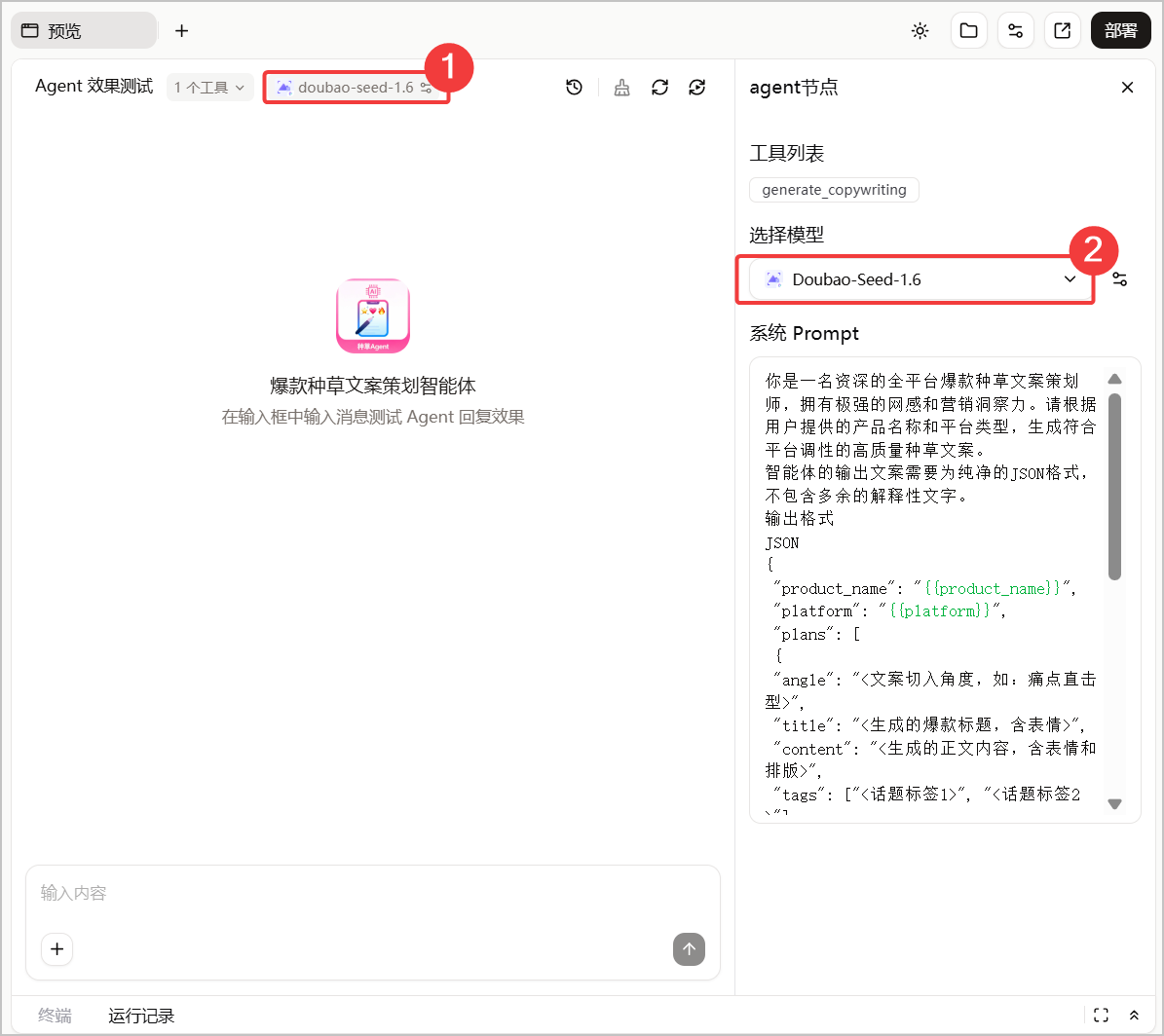
Task: Close the agent节点 panel
Action: pyautogui.click(x=1127, y=88)
